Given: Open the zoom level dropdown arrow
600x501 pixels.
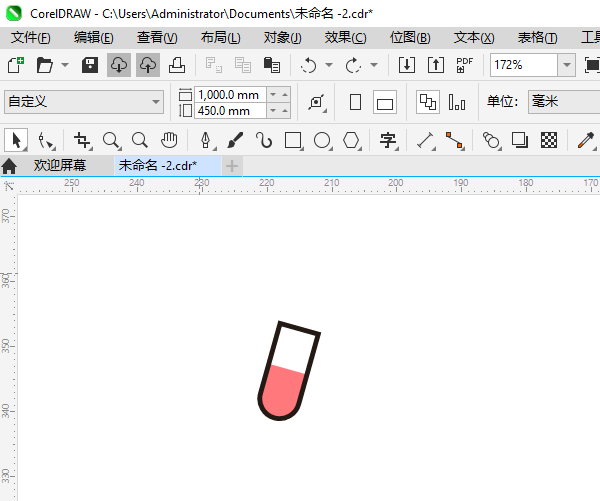Looking at the screenshot, I should coord(567,65).
